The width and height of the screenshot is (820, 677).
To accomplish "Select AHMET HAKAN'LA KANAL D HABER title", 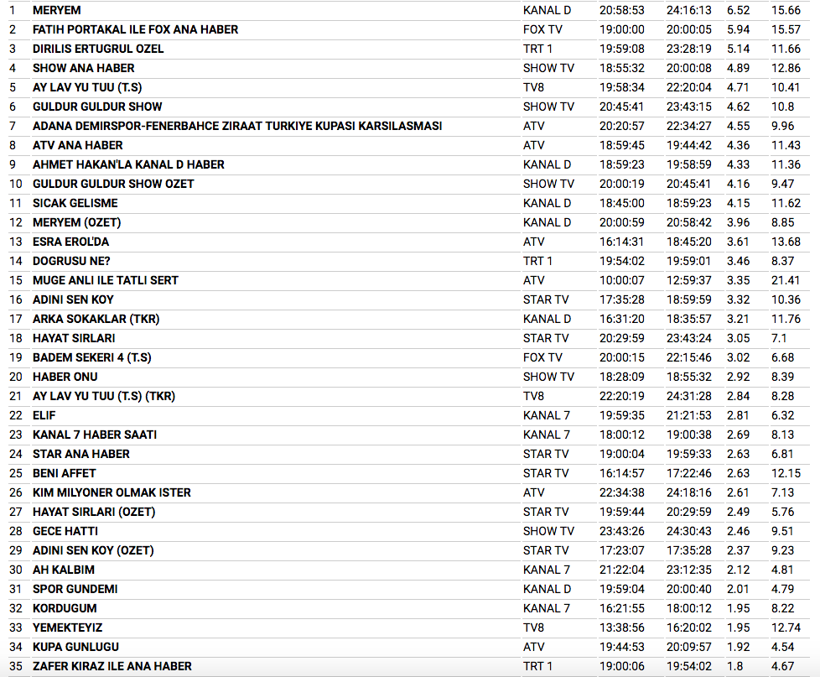I will (128, 164).
